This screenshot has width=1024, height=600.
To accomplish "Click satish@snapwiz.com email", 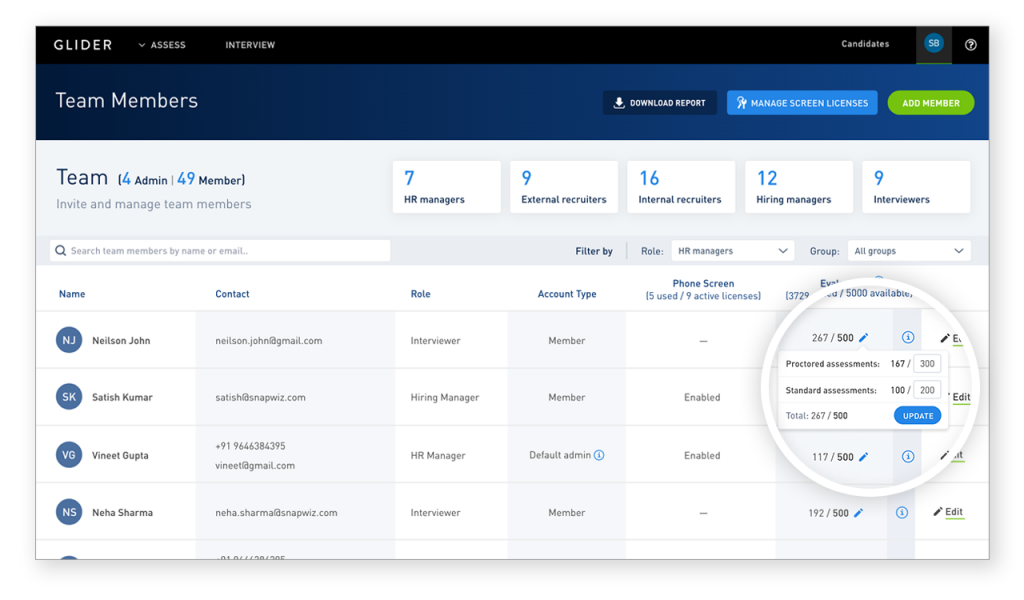I will tap(261, 397).
